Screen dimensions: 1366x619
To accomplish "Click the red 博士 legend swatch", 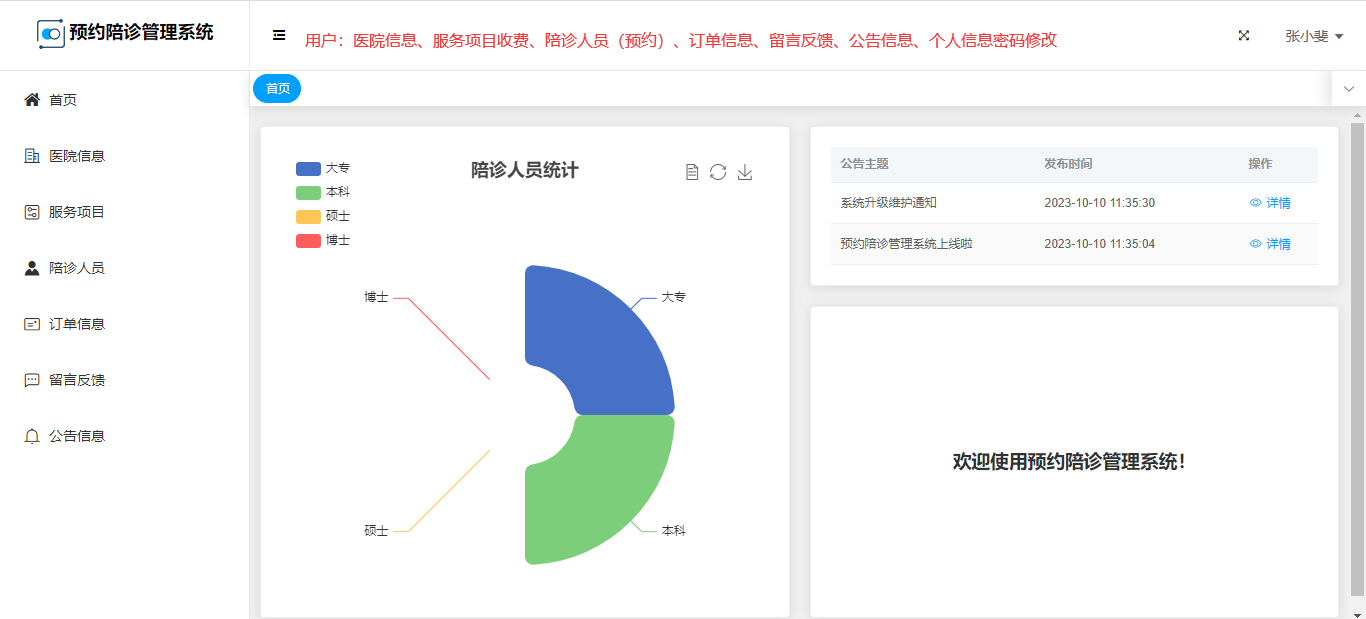I will pyautogui.click(x=309, y=241).
